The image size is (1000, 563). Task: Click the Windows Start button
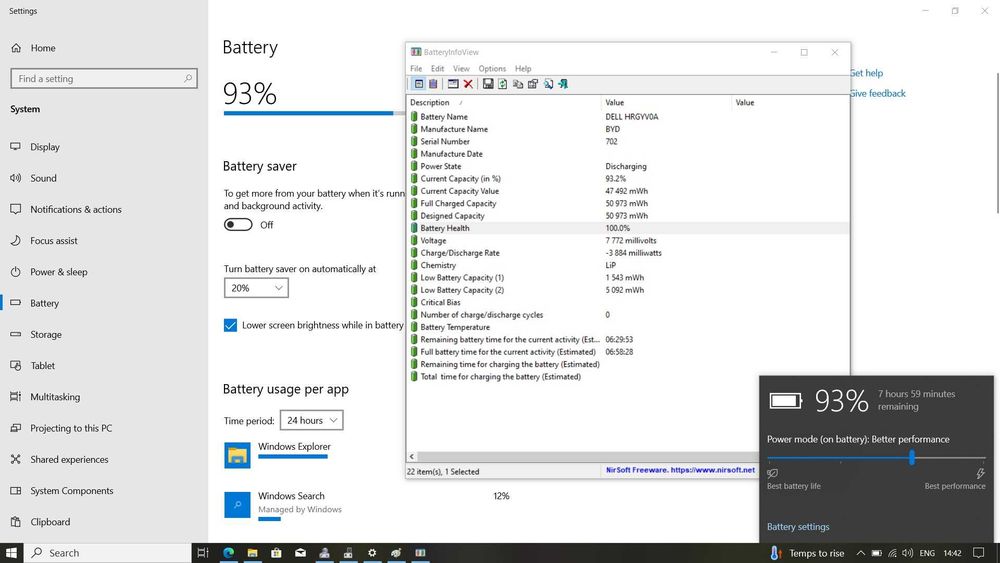coord(11,553)
